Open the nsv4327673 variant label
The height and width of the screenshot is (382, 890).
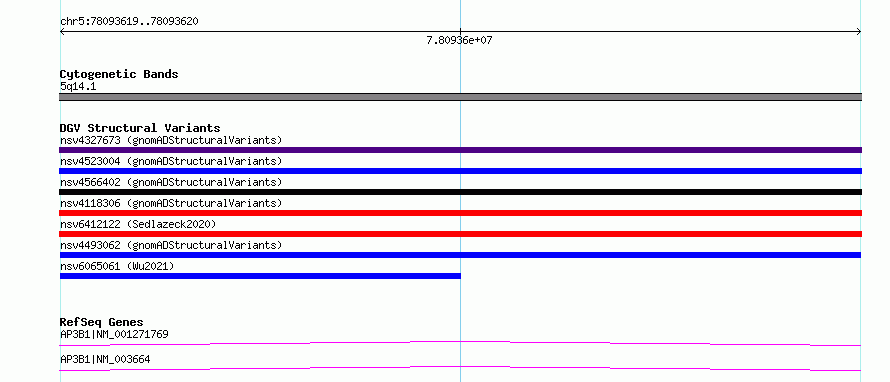(171, 140)
